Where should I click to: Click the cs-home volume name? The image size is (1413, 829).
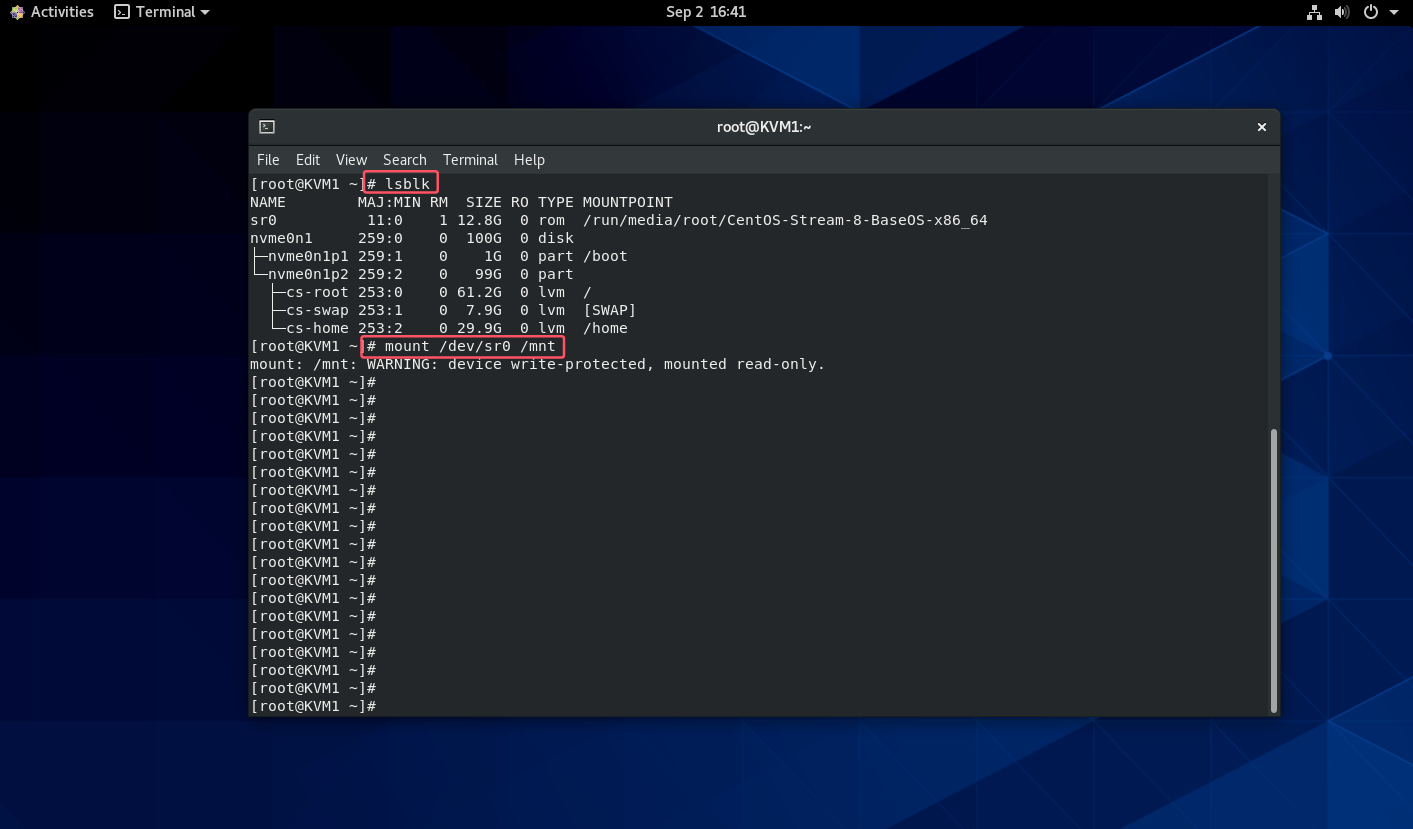pos(317,328)
